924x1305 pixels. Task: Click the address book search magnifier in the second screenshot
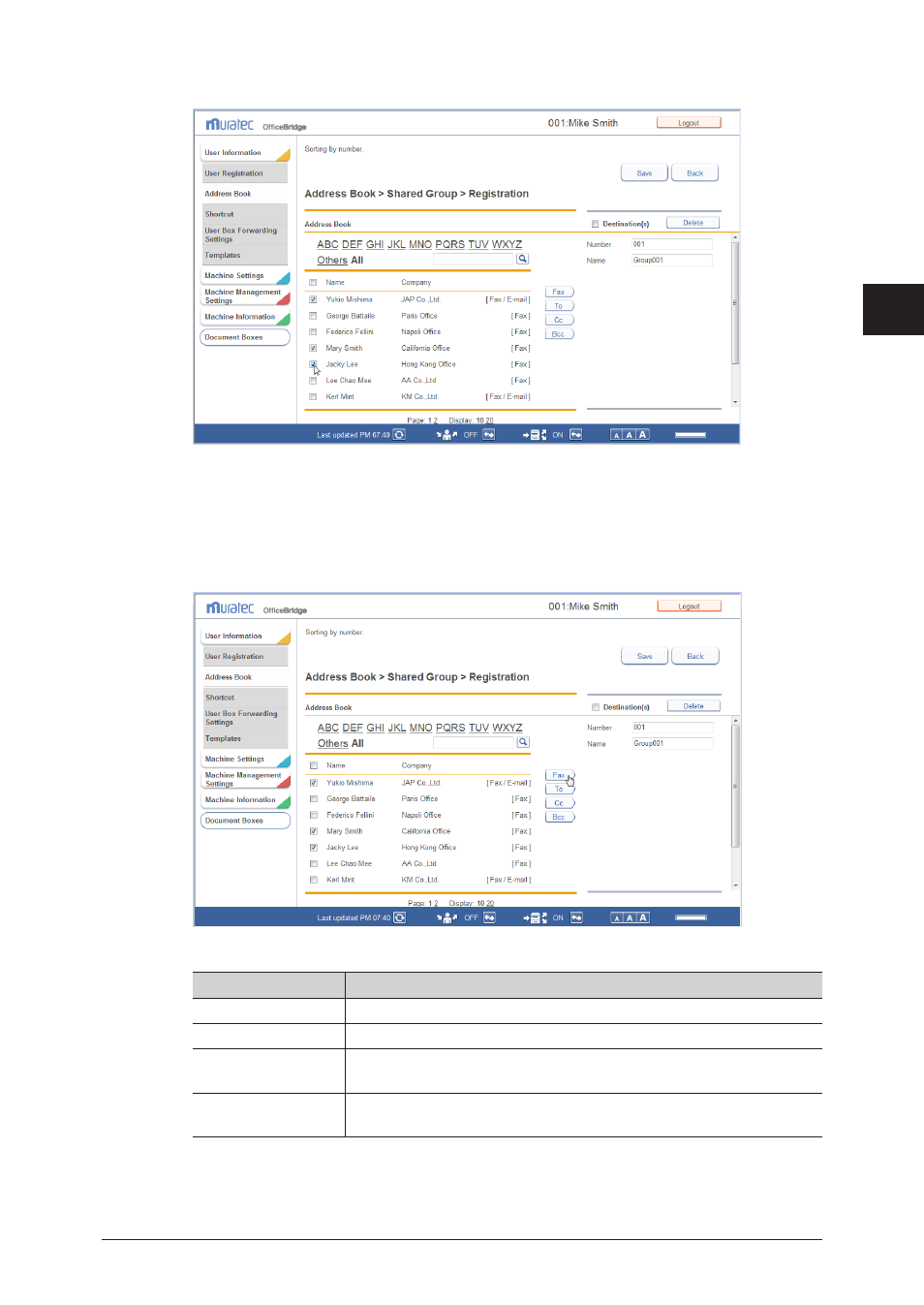pos(523,742)
